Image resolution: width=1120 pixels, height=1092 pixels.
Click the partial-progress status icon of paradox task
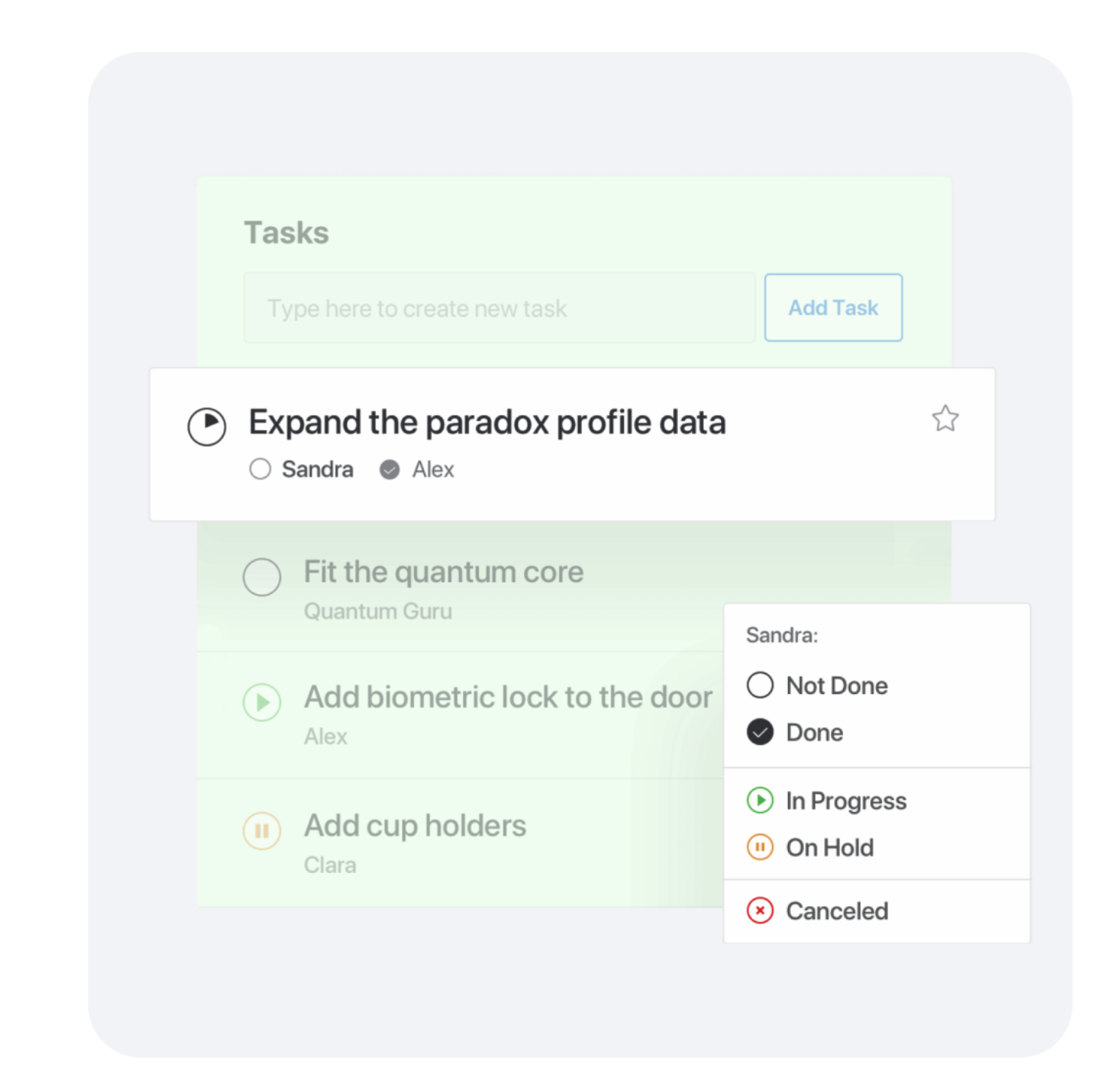click(x=207, y=427)
